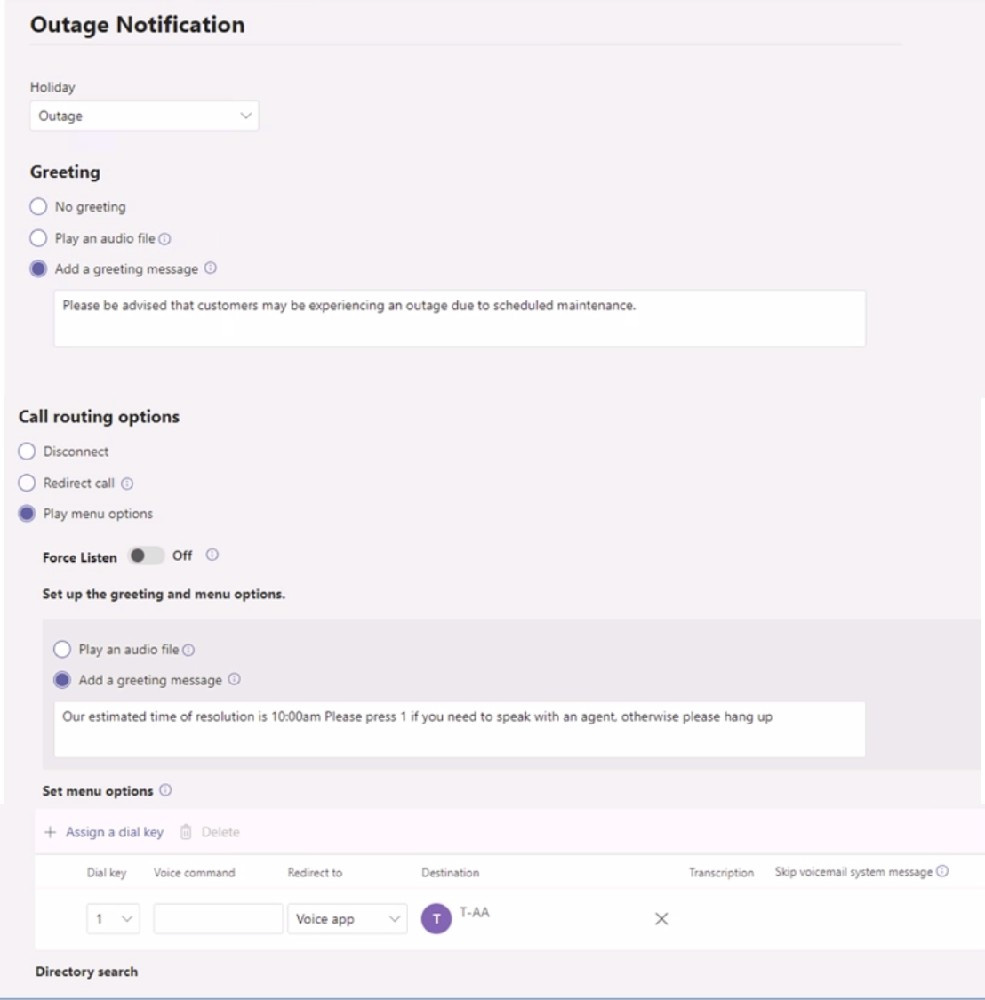Screen dimensions: 985x1000
Task: Click info icon beside top Play an audio file
Action: tap(165, 239)
